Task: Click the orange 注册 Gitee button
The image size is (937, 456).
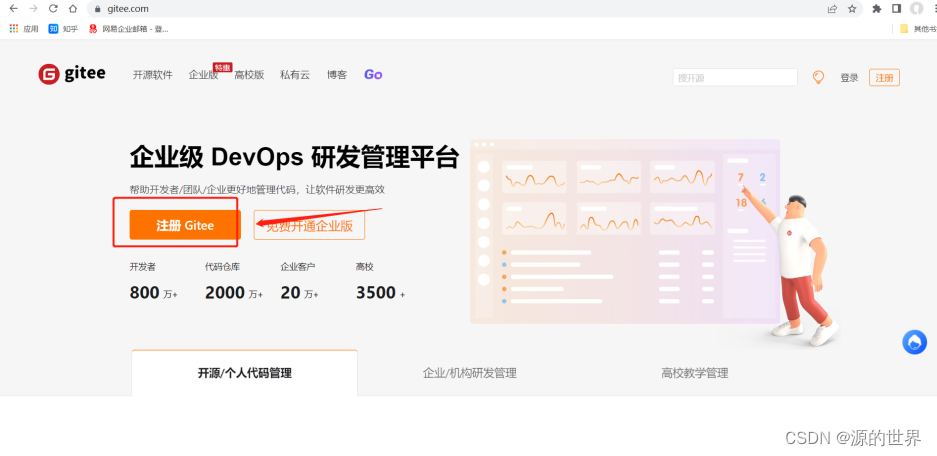Action: (x=185, y=225)
